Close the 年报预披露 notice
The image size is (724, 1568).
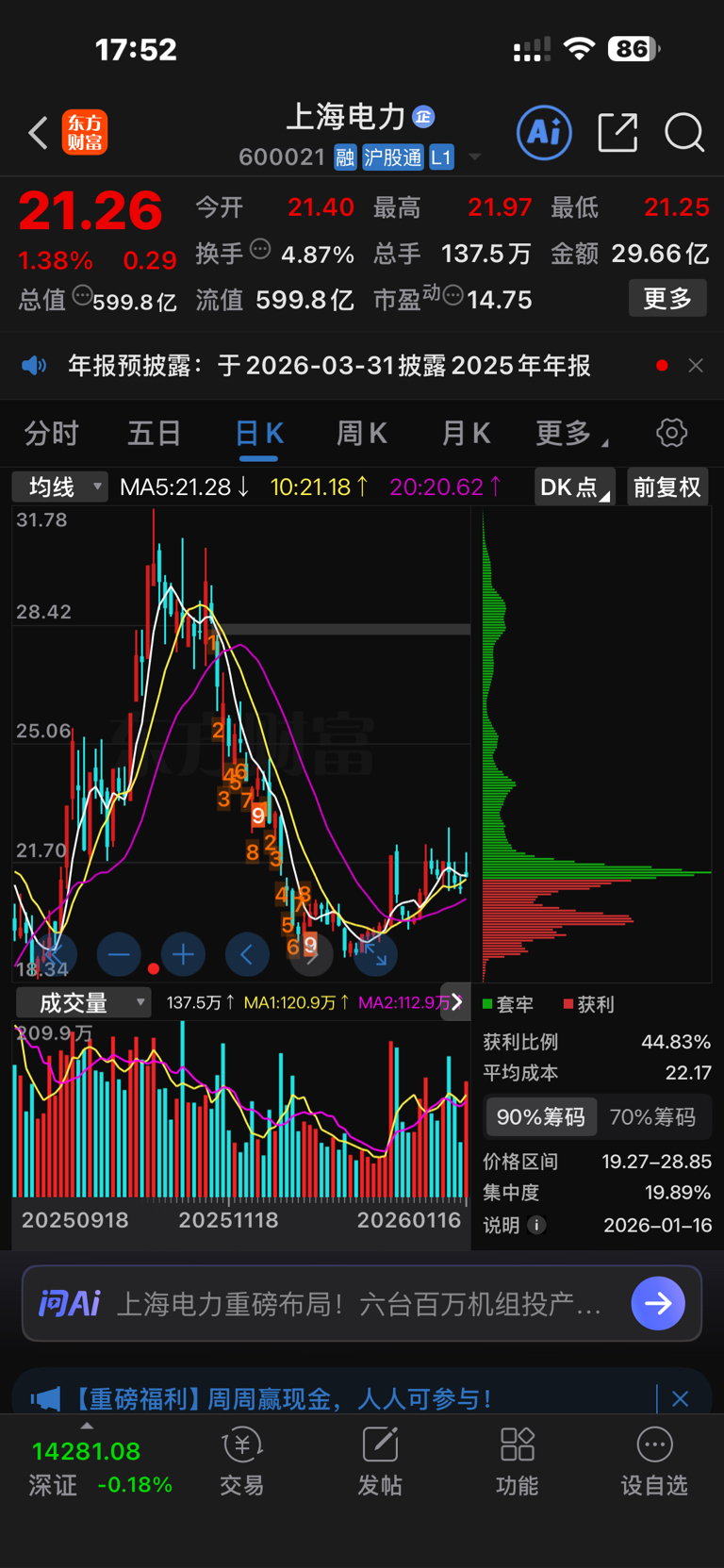click(696, 365)
